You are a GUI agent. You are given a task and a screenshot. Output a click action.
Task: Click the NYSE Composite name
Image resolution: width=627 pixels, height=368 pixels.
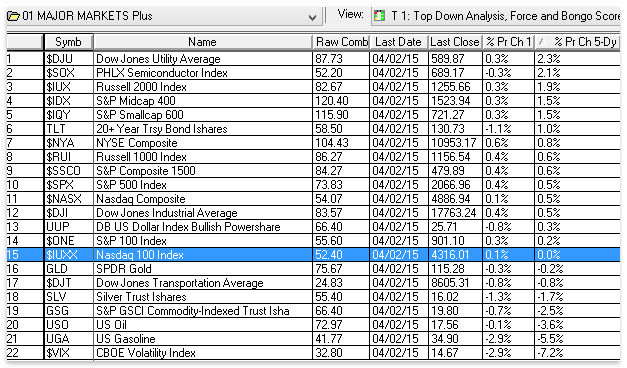(137, 143)
